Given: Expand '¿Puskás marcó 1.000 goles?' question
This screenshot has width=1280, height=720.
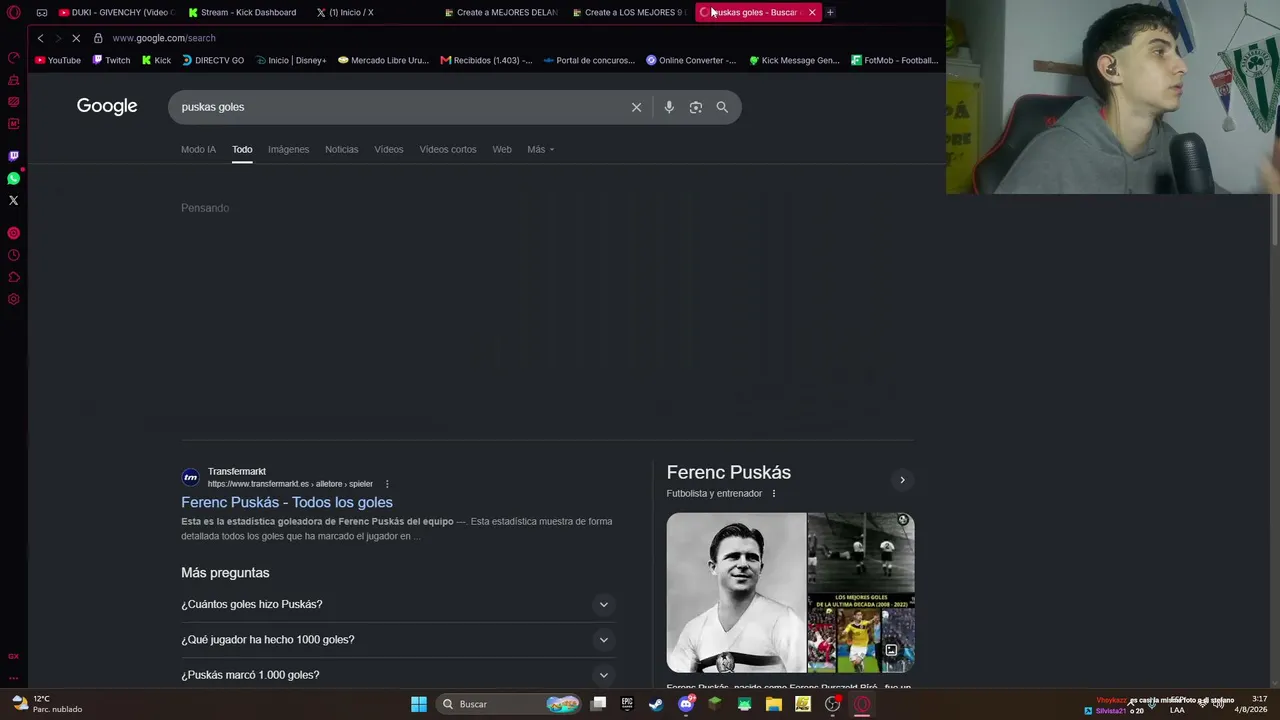Looking at the screenshot, I should point(396,675).
